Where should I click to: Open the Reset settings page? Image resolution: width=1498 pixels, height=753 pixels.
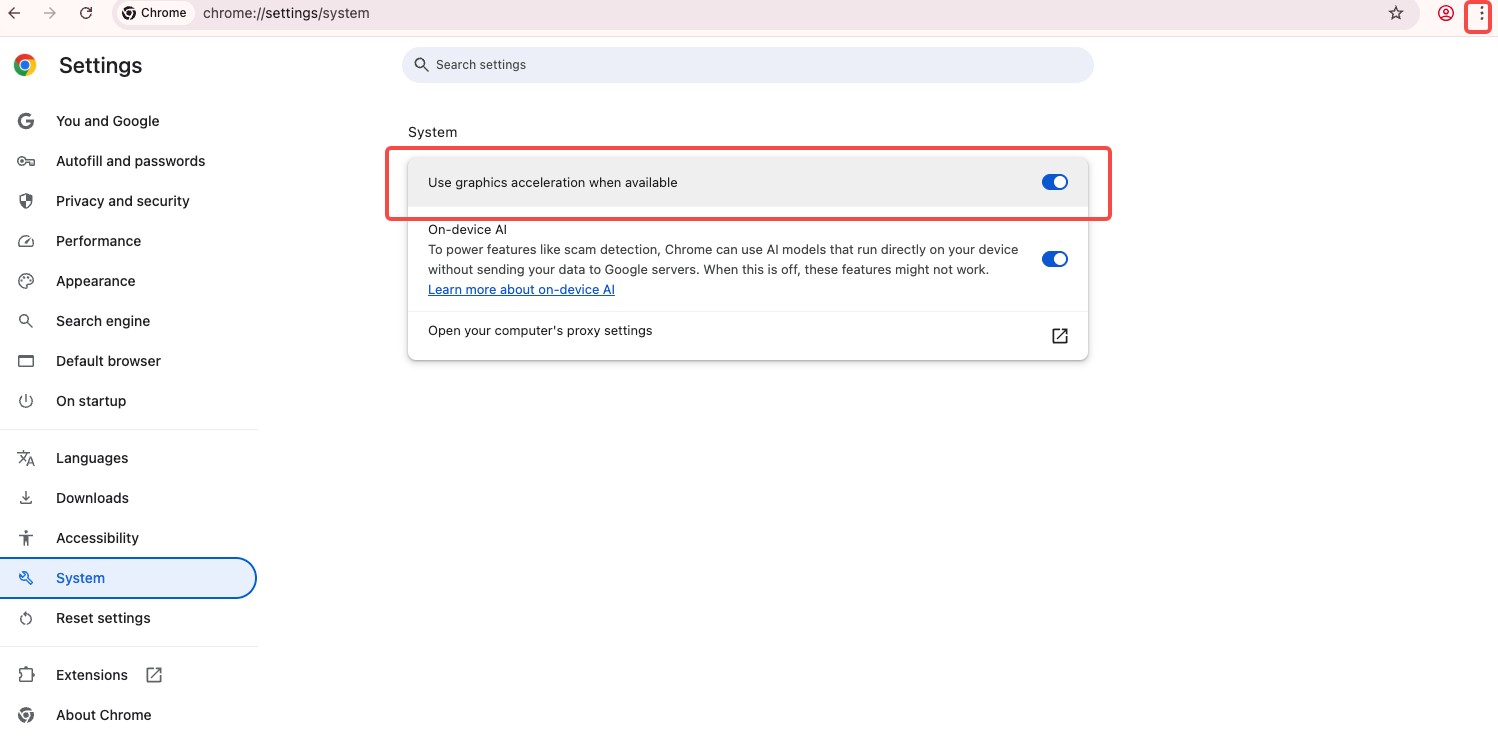point(103,618)
